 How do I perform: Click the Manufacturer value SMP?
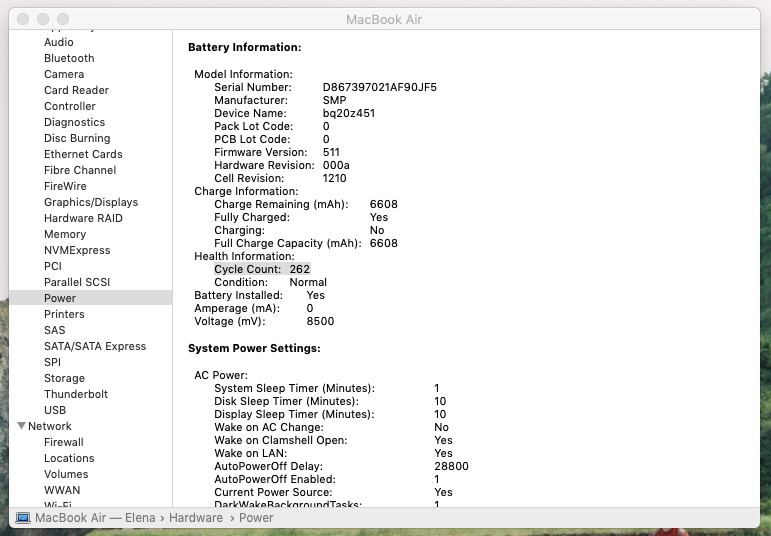point(334,100)
